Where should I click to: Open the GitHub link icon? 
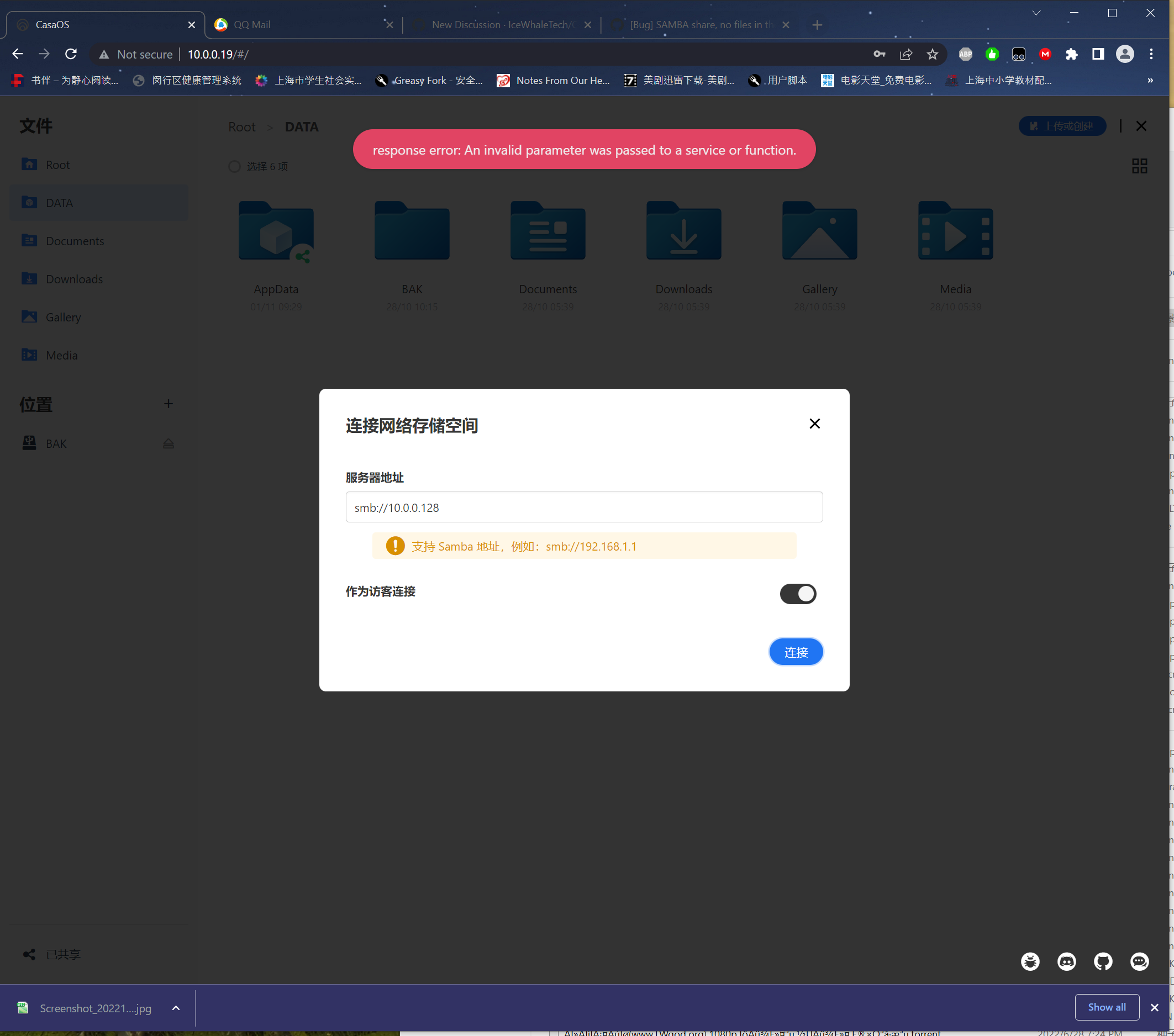click(1103, 961)
